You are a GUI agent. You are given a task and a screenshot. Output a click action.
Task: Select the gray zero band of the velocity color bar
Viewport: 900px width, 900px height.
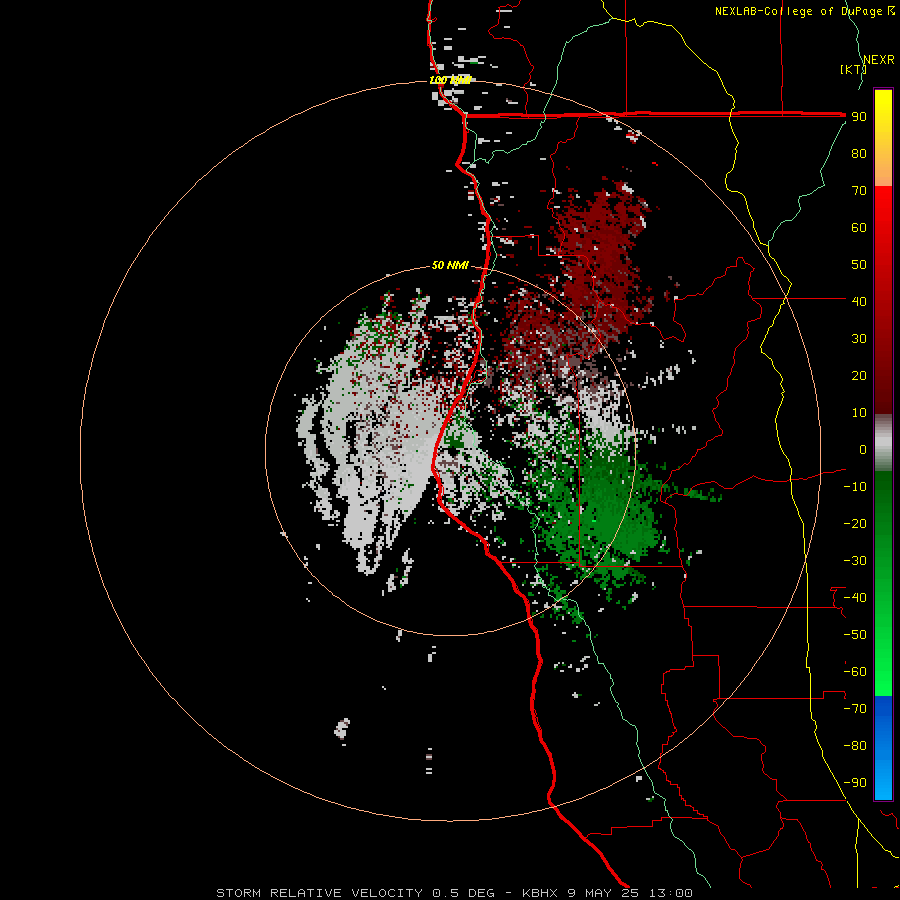coord(883,443)
